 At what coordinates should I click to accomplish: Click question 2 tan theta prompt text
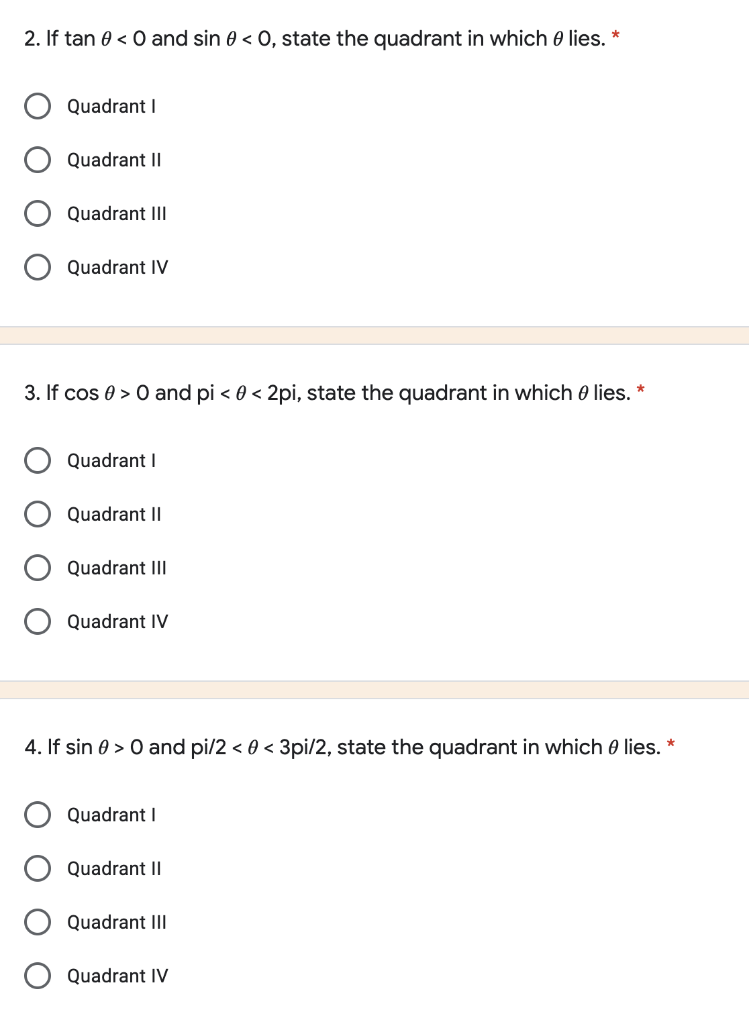pyautogui.click(x=315, y=39)
